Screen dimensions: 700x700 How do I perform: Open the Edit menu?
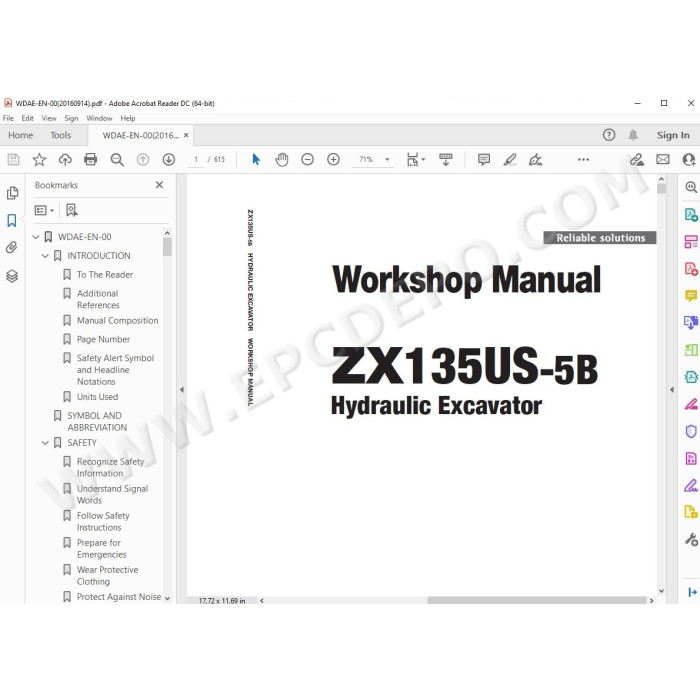coord(28,118)
